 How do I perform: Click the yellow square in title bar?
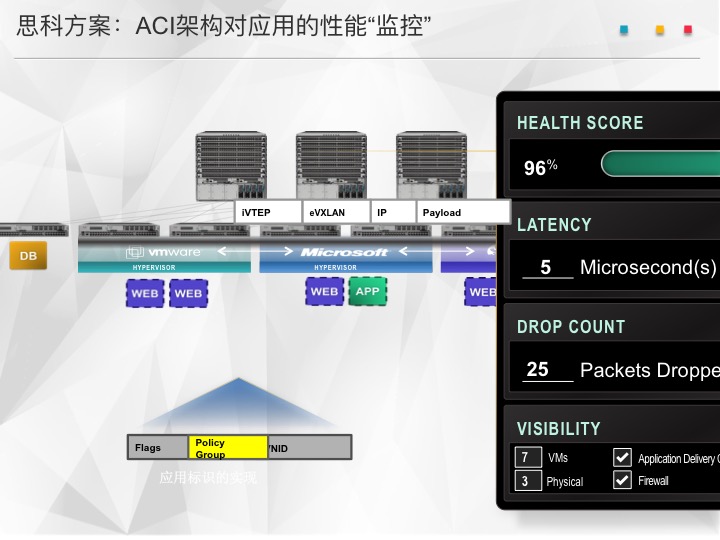point(659,30)
